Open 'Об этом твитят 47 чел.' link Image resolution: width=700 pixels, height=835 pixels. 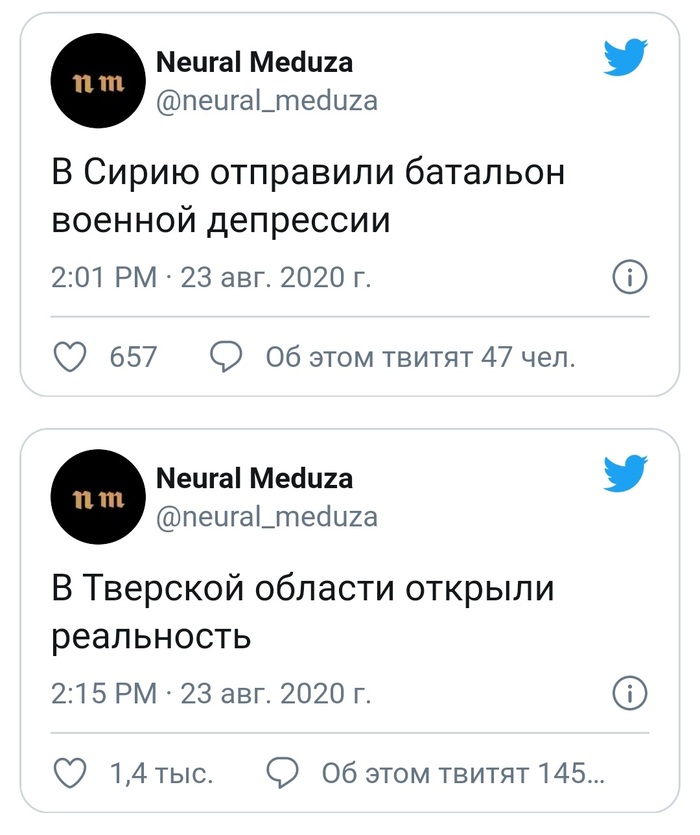point(420,357)
